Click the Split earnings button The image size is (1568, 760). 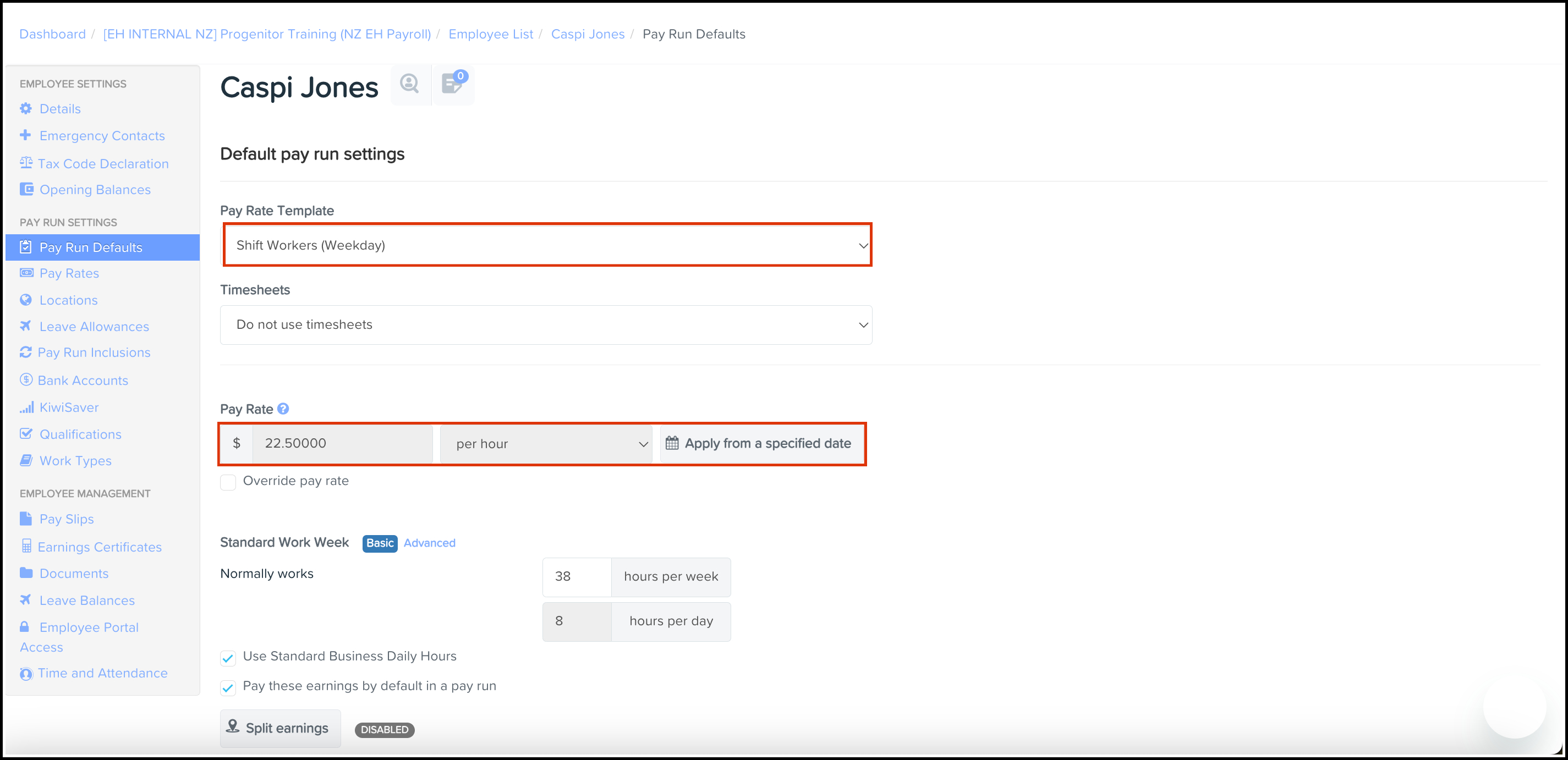[x=280, y=728]
